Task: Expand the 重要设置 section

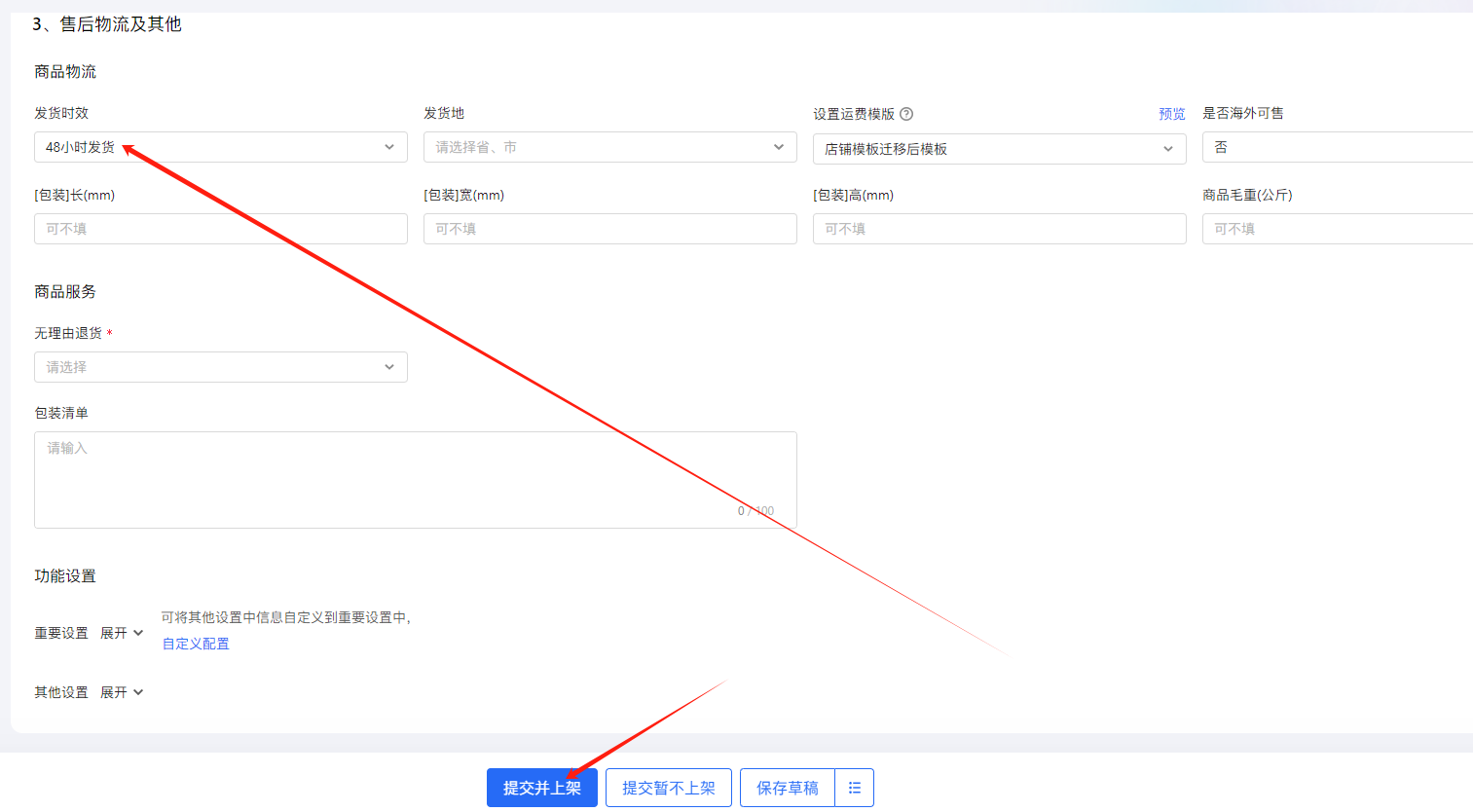Action: click(122, 633)
